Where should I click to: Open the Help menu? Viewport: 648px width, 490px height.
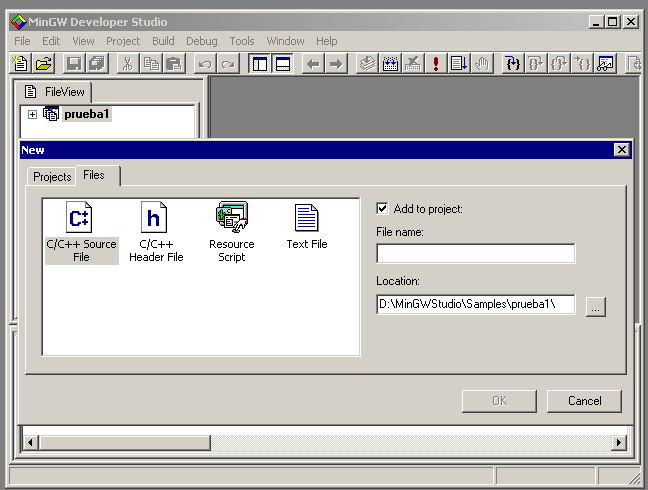(x=326, y=41)
